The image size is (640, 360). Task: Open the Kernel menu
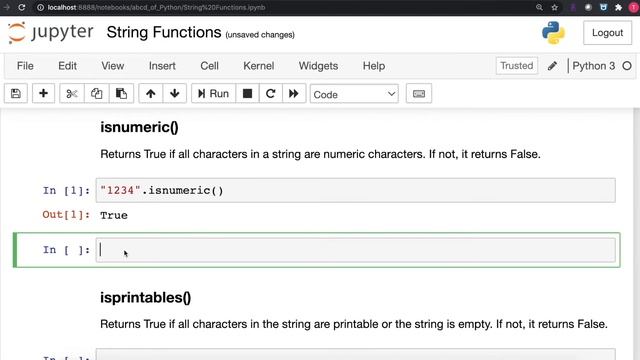(x=258, y=66)
